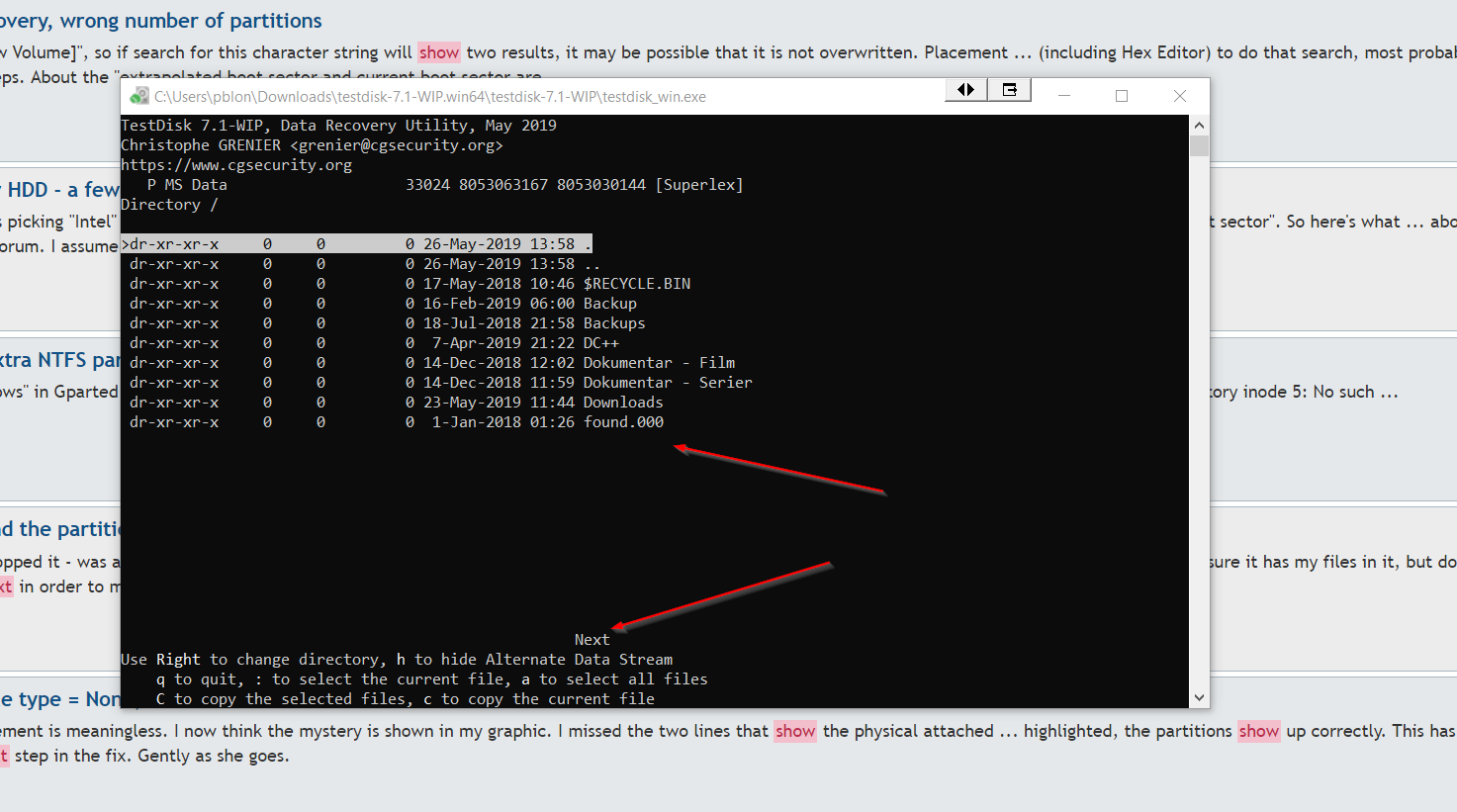This screenshot has height=812, width=1457.
Task: Select the highlighted '.' directory row
Action: click(x=357, y=244)
